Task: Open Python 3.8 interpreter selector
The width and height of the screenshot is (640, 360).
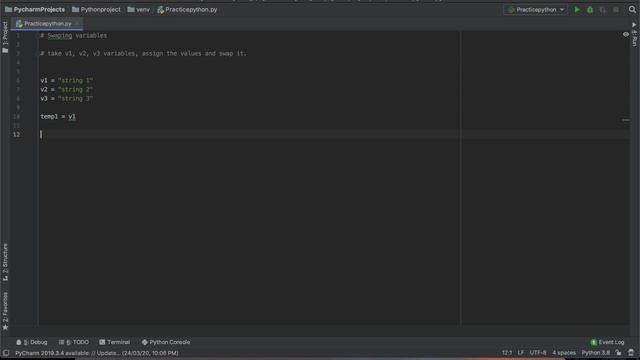Action: tap(596, 353)
